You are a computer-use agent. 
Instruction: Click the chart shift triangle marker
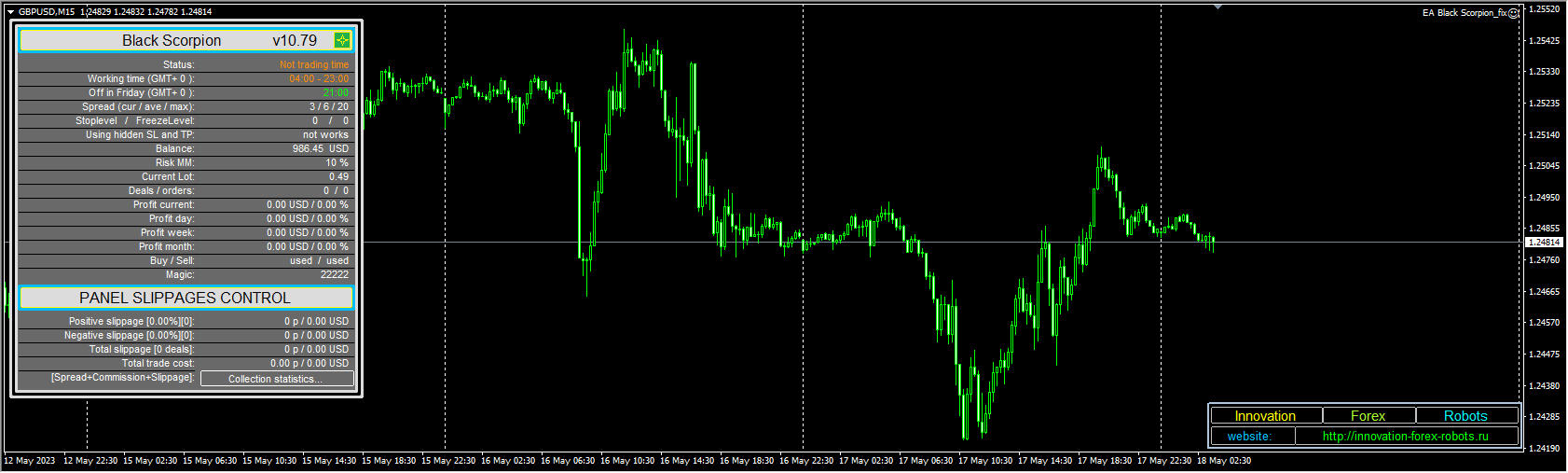pos(1217,7)
